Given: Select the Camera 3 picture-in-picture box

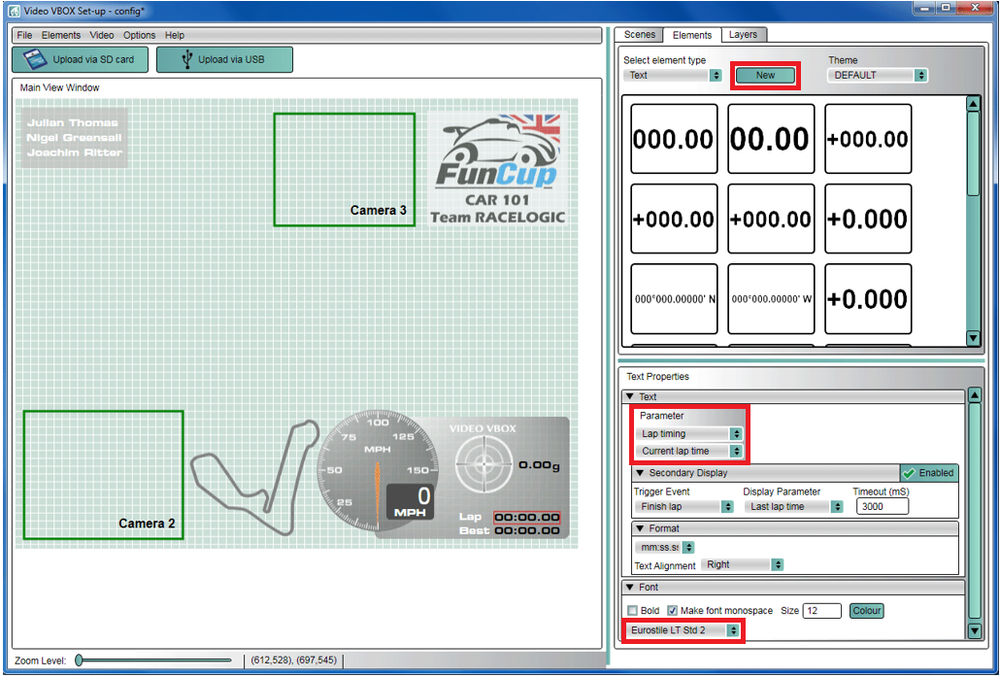Looking at the screenshot, I should click(x=344, y=168).
